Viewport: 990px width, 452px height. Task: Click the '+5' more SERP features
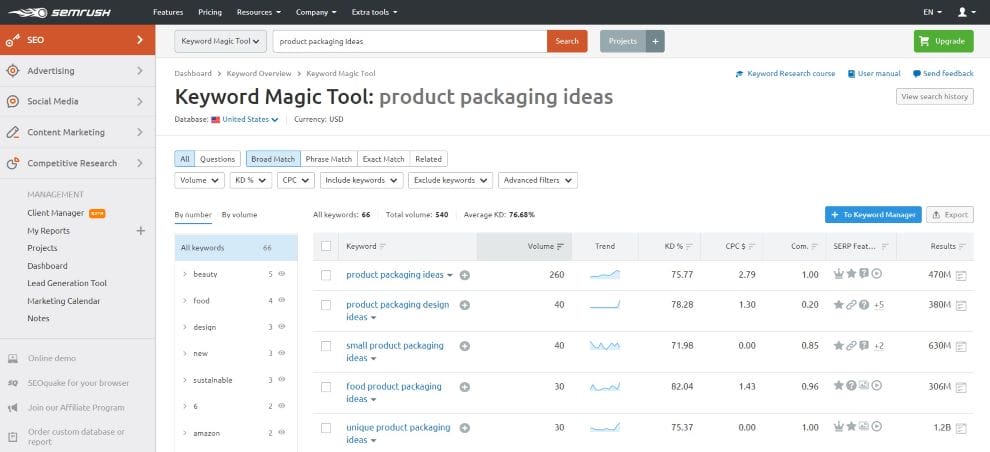click(879, 305)
